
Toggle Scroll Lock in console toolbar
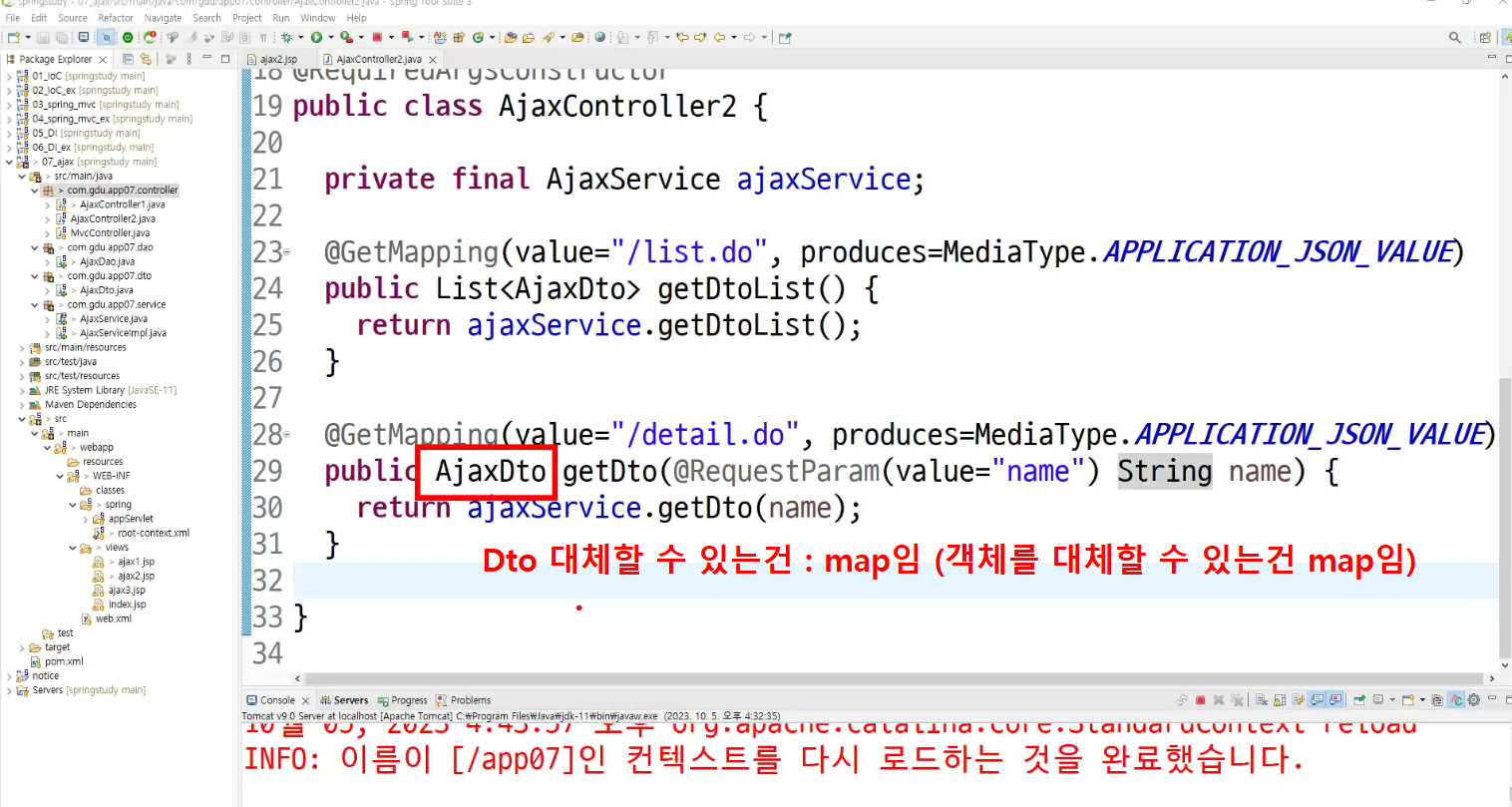pos(1280,700)
